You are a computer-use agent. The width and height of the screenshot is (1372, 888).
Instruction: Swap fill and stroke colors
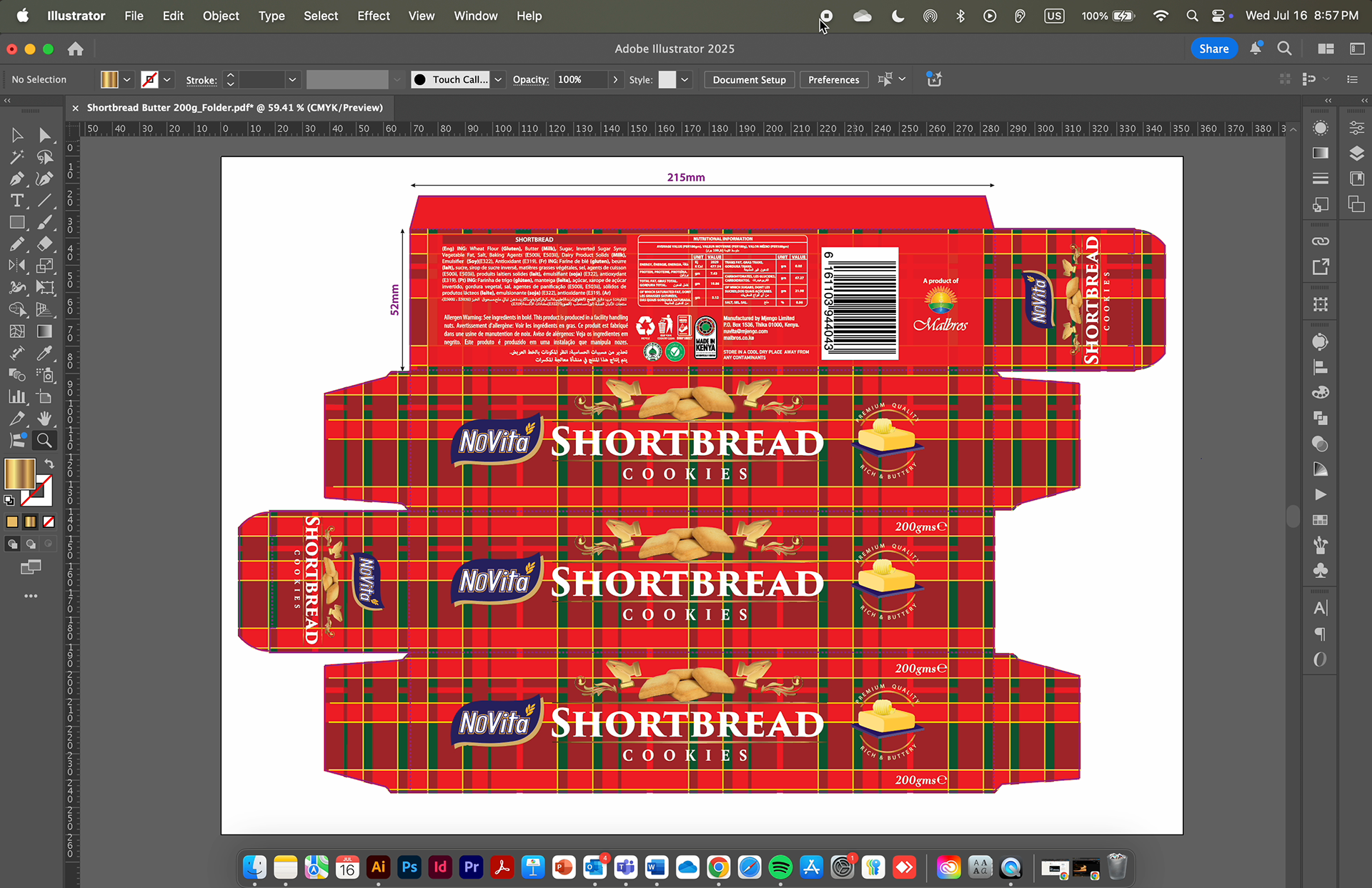(49, 464)
